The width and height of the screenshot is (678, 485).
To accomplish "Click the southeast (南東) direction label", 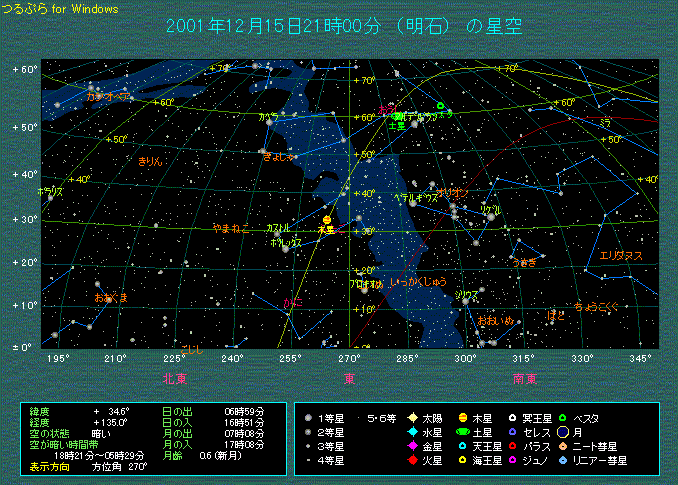I will click(524, 378).
